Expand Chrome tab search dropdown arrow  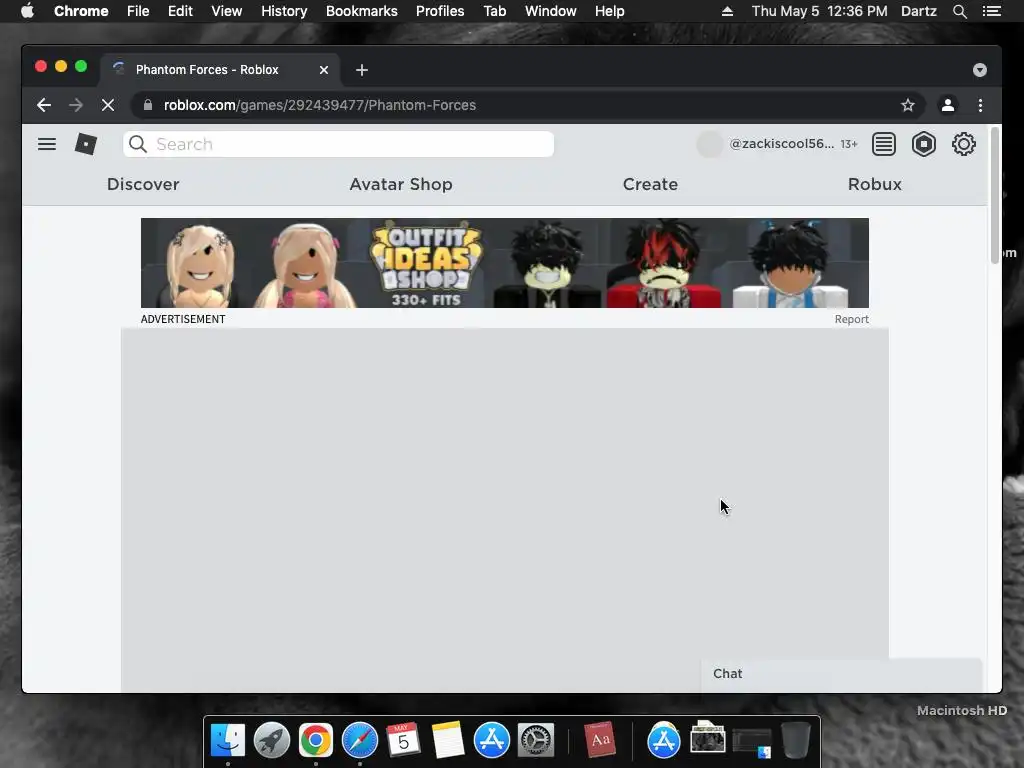(980, 70)
